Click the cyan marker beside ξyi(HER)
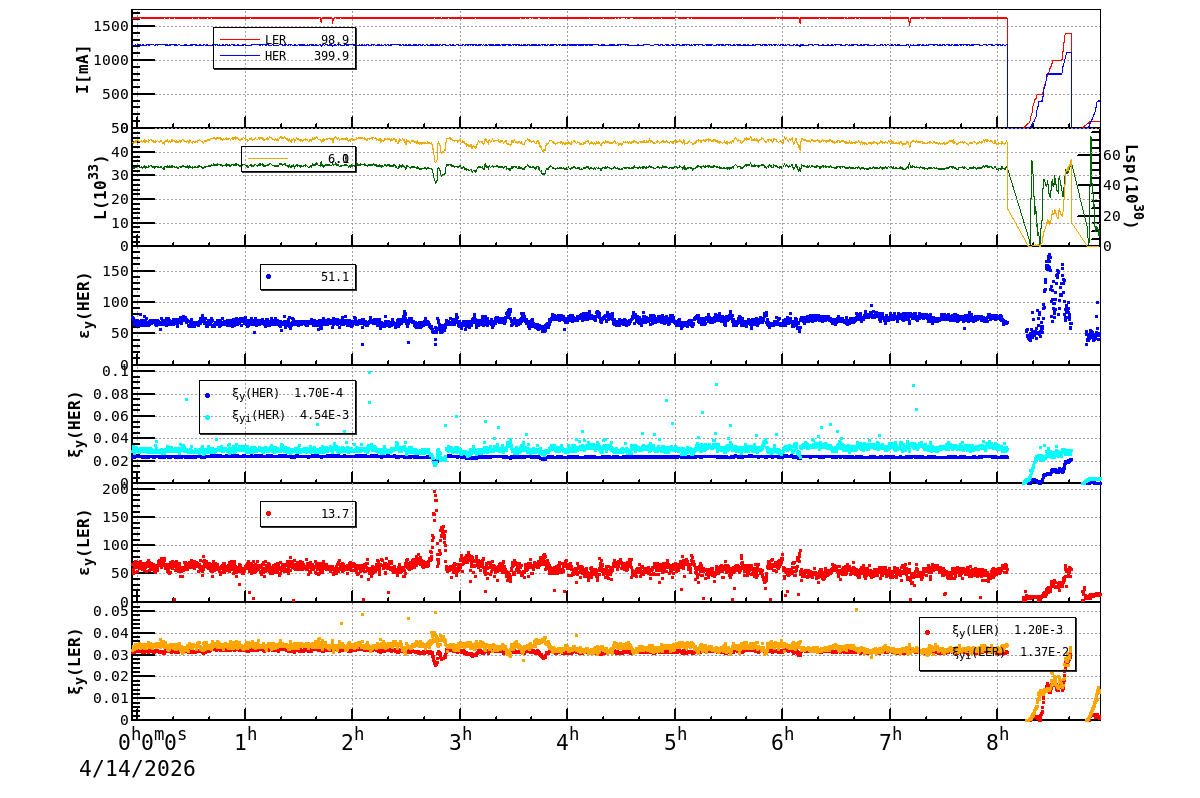 [207, 416]
